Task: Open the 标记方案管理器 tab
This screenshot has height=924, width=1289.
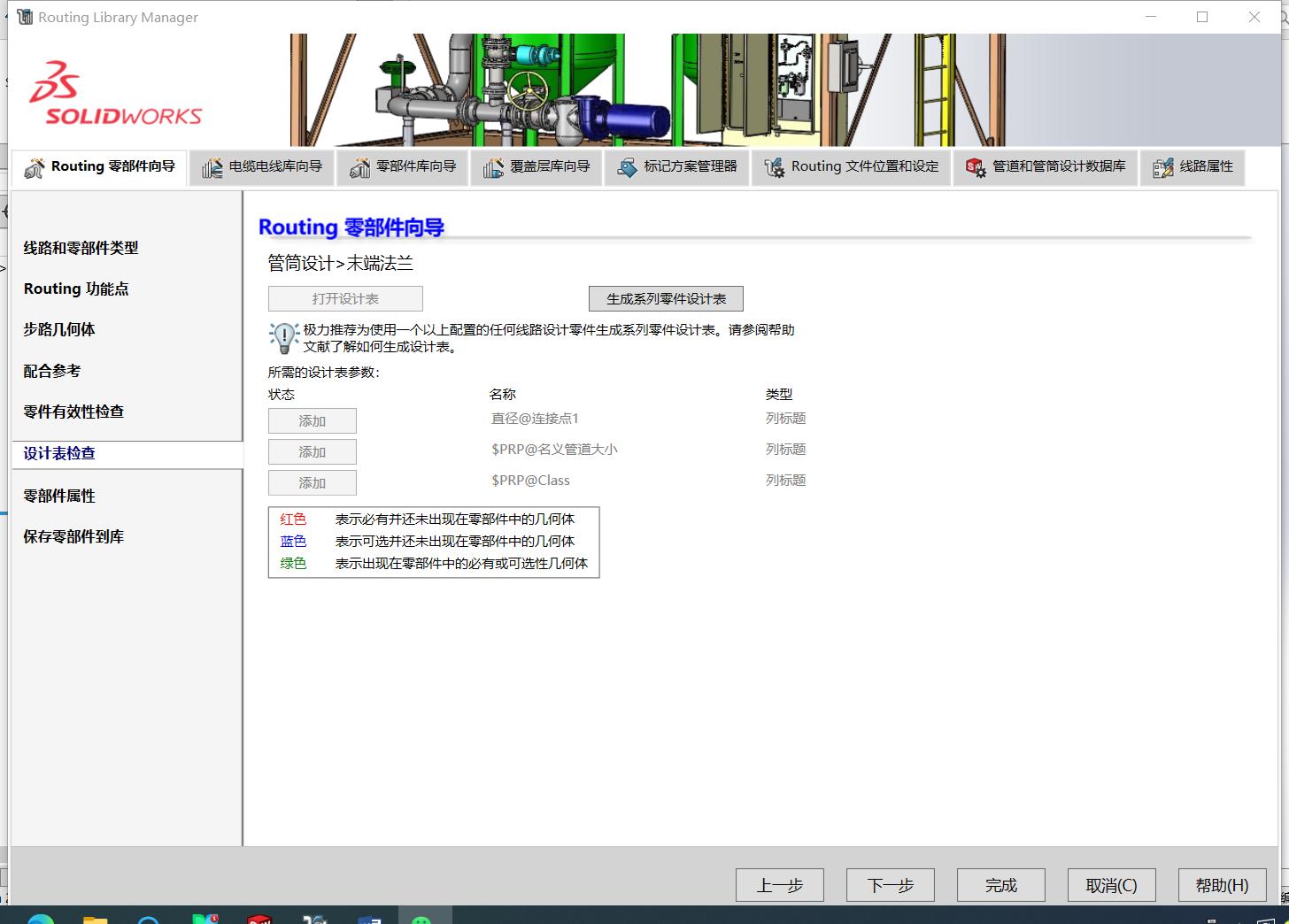Action: 677,167
